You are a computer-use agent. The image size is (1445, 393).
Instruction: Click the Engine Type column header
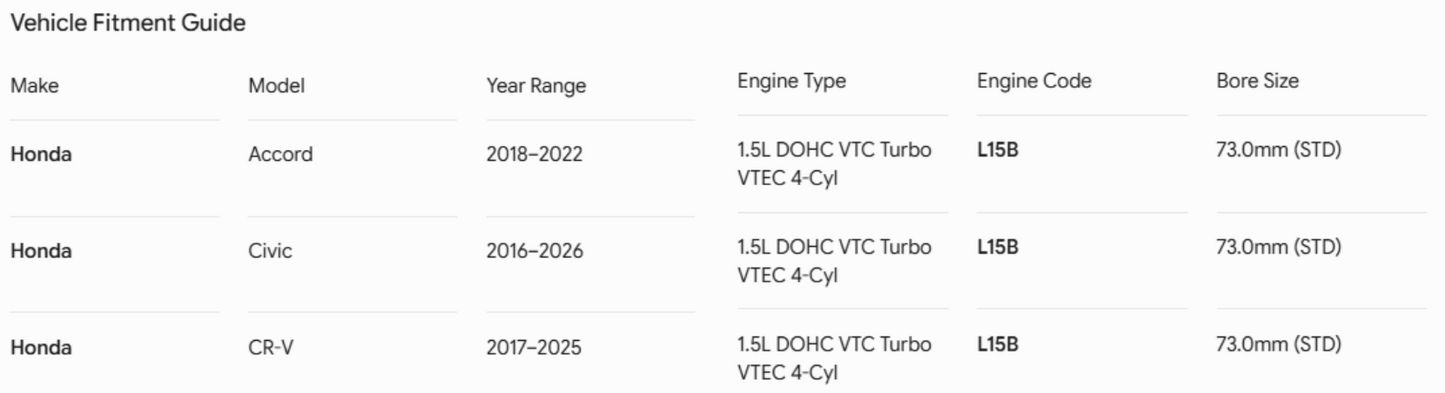point(791,81)
